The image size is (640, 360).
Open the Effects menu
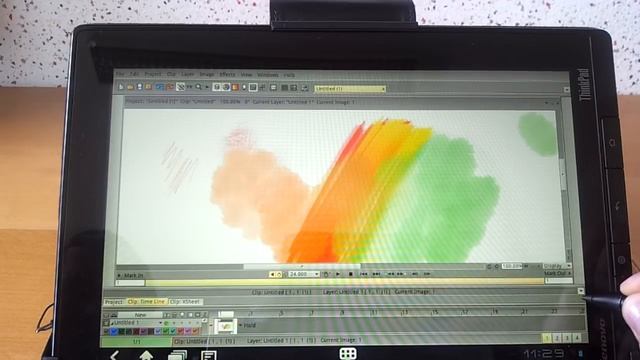click(x=227, y=74)
